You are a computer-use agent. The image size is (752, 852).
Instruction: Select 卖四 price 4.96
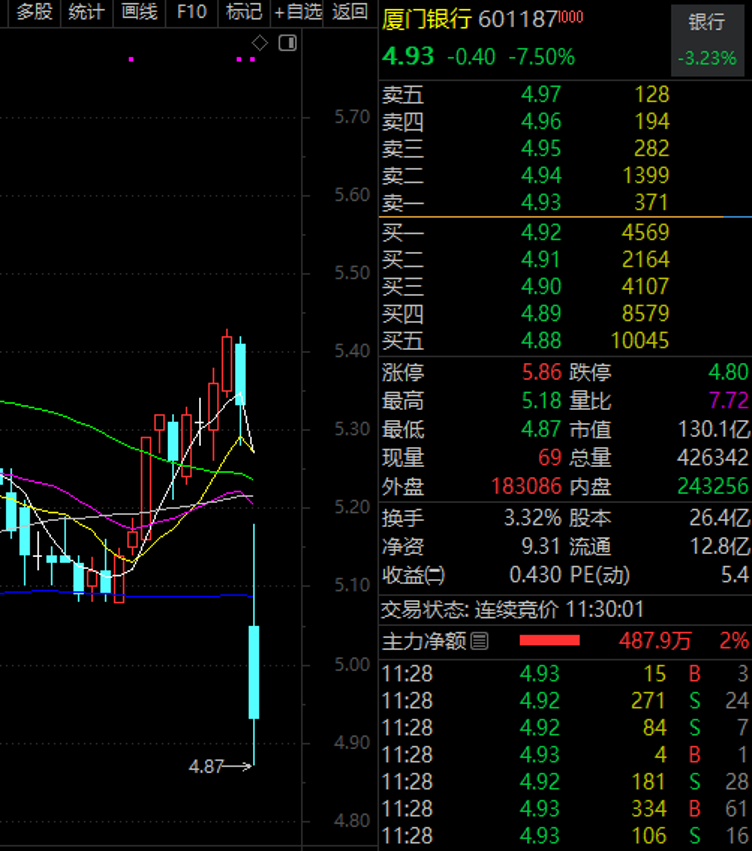click(x=541, y=122)
